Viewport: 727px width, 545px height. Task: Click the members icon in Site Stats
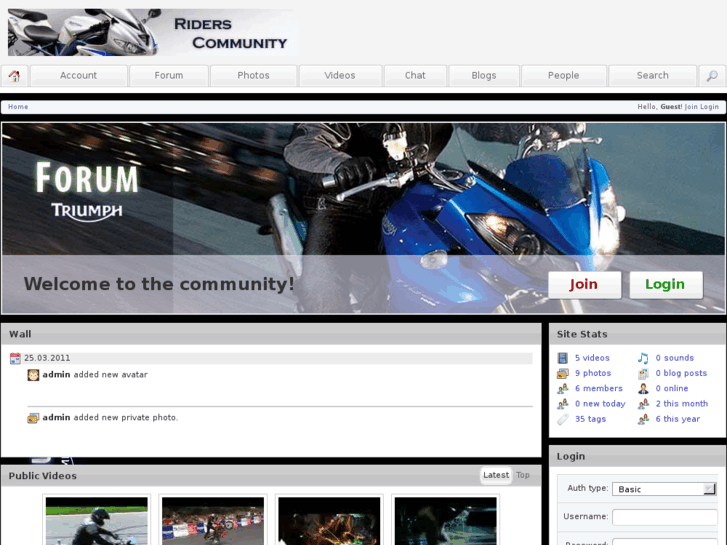tap(562, 389)
